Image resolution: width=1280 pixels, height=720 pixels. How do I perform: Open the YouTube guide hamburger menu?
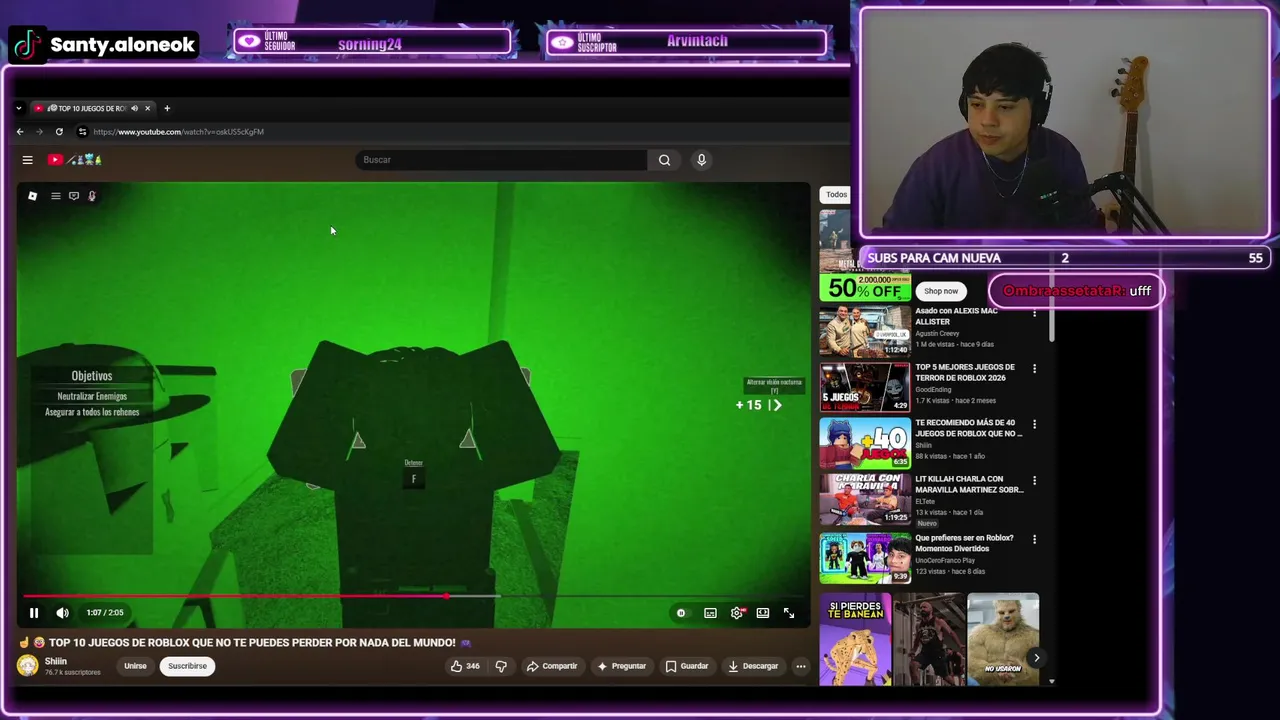[28, 160]
